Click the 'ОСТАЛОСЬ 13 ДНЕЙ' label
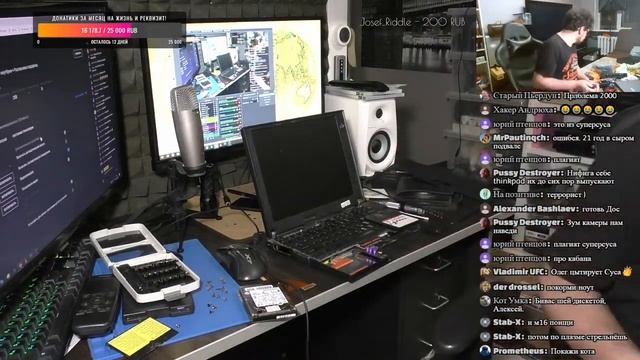 click(109, 42)
